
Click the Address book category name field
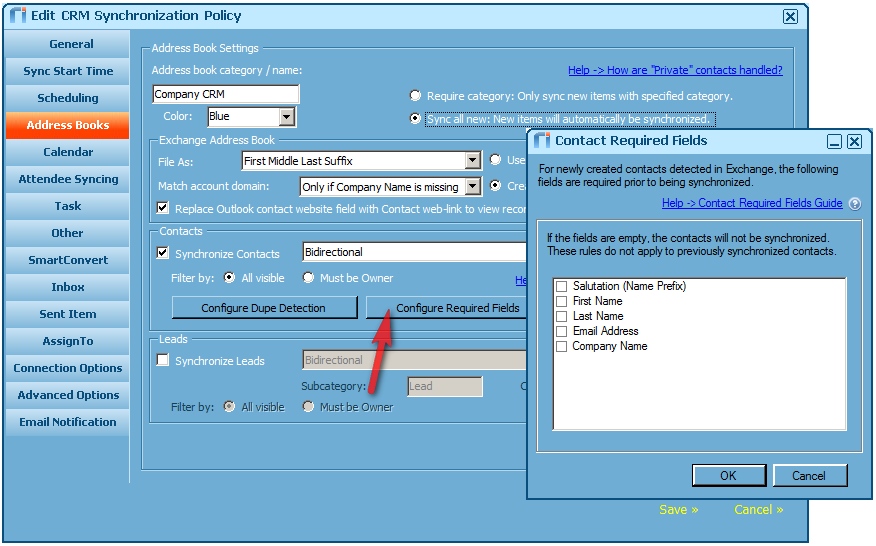[226, 94]
